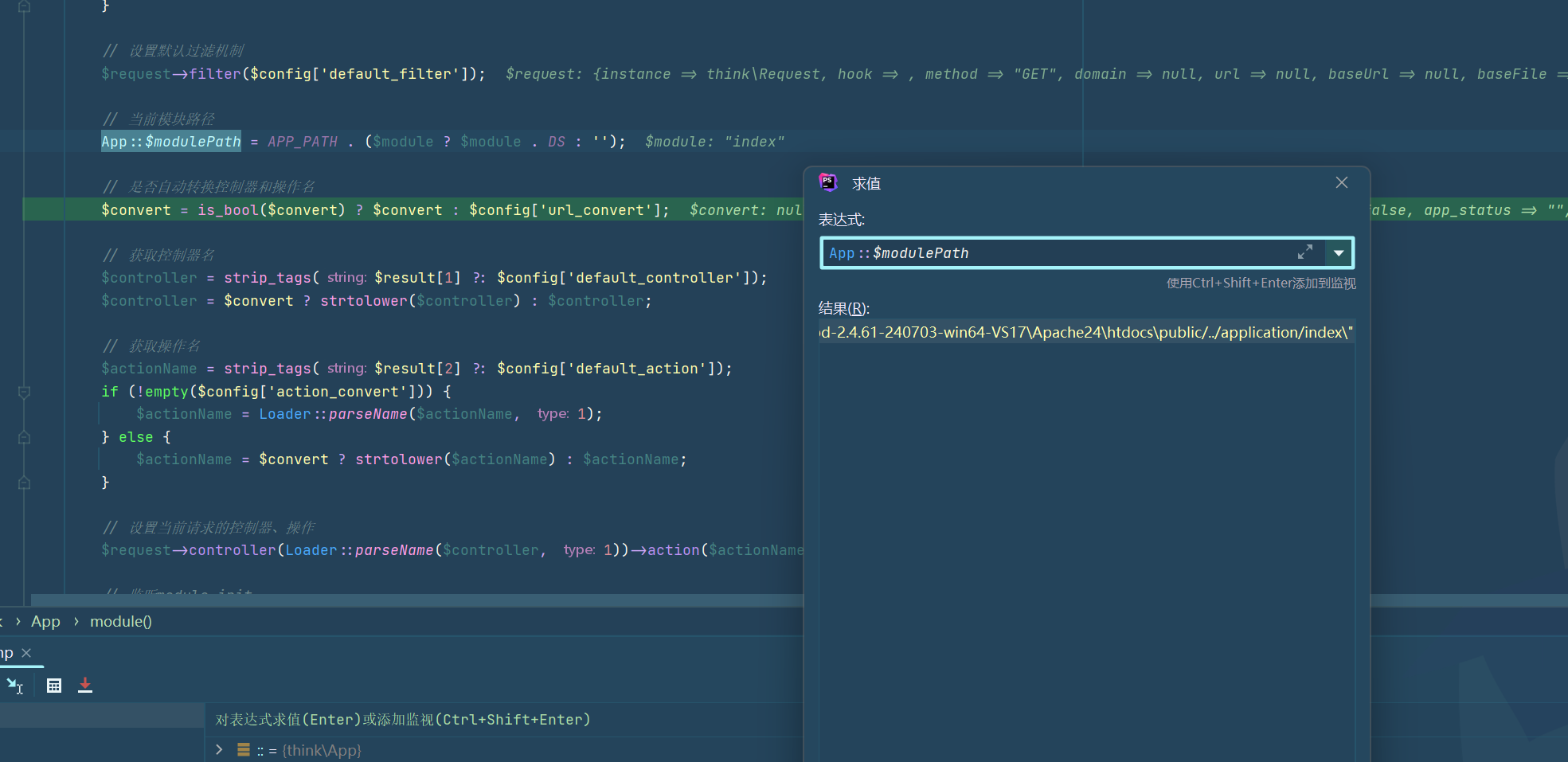Click strtolower($actionName) in the else block
This screenshot has width=1568, height=762.
[x=456, y=459]
